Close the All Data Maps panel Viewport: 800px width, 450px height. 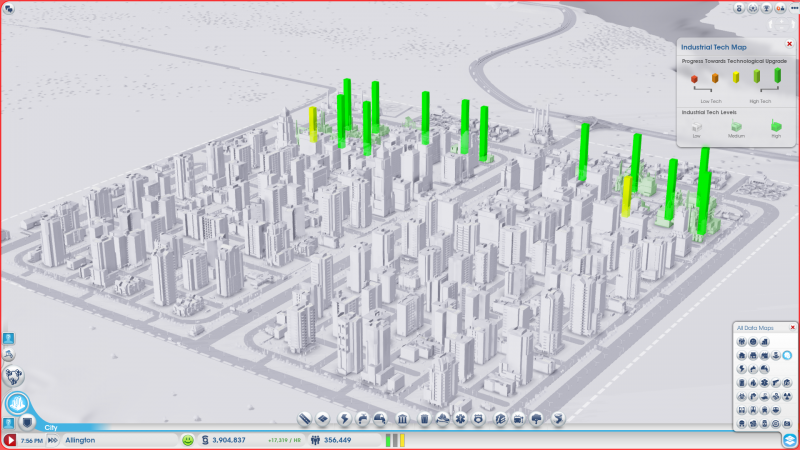click(792, 327)
